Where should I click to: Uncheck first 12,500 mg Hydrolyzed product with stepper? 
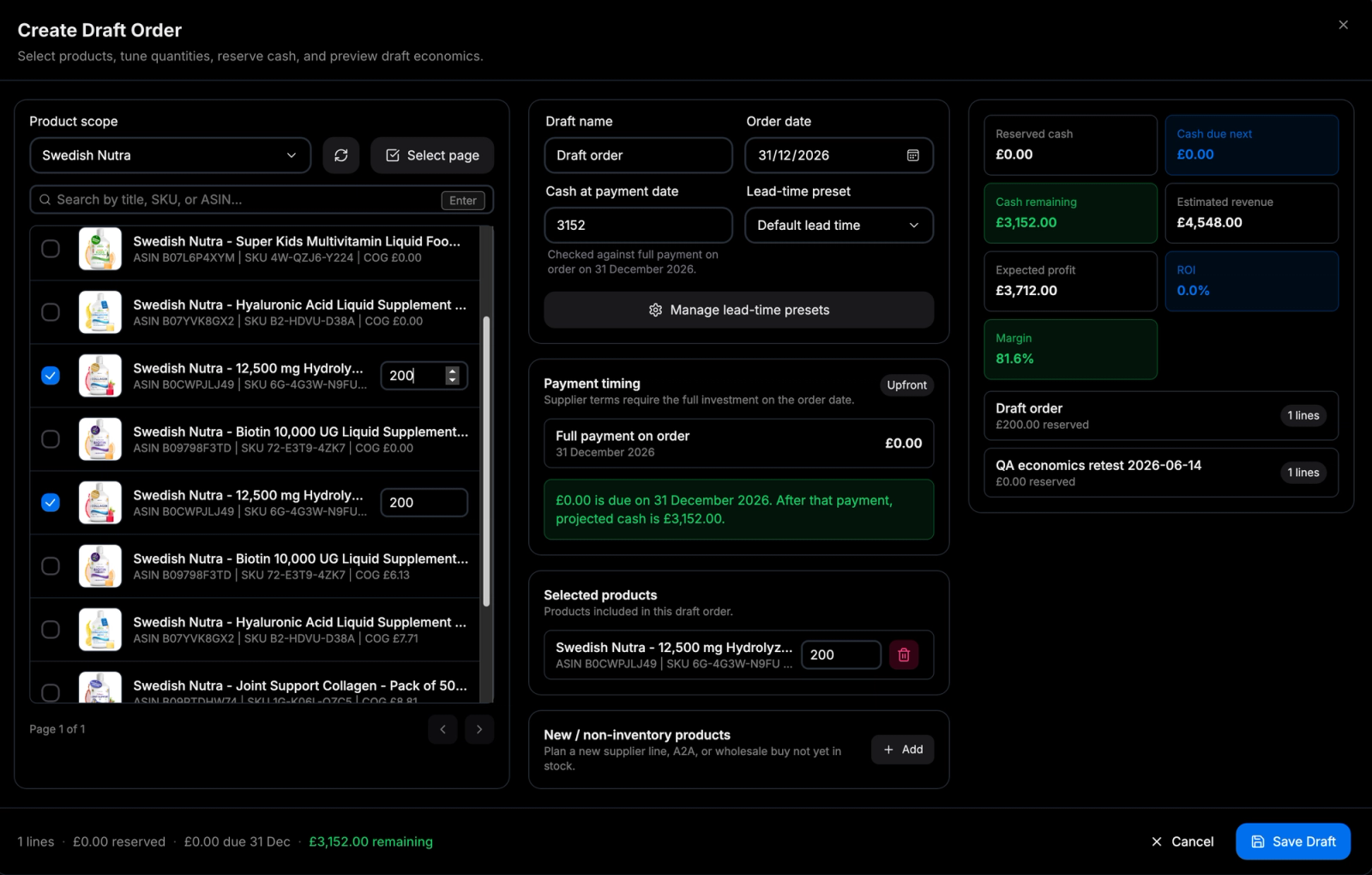coord(51,376)
